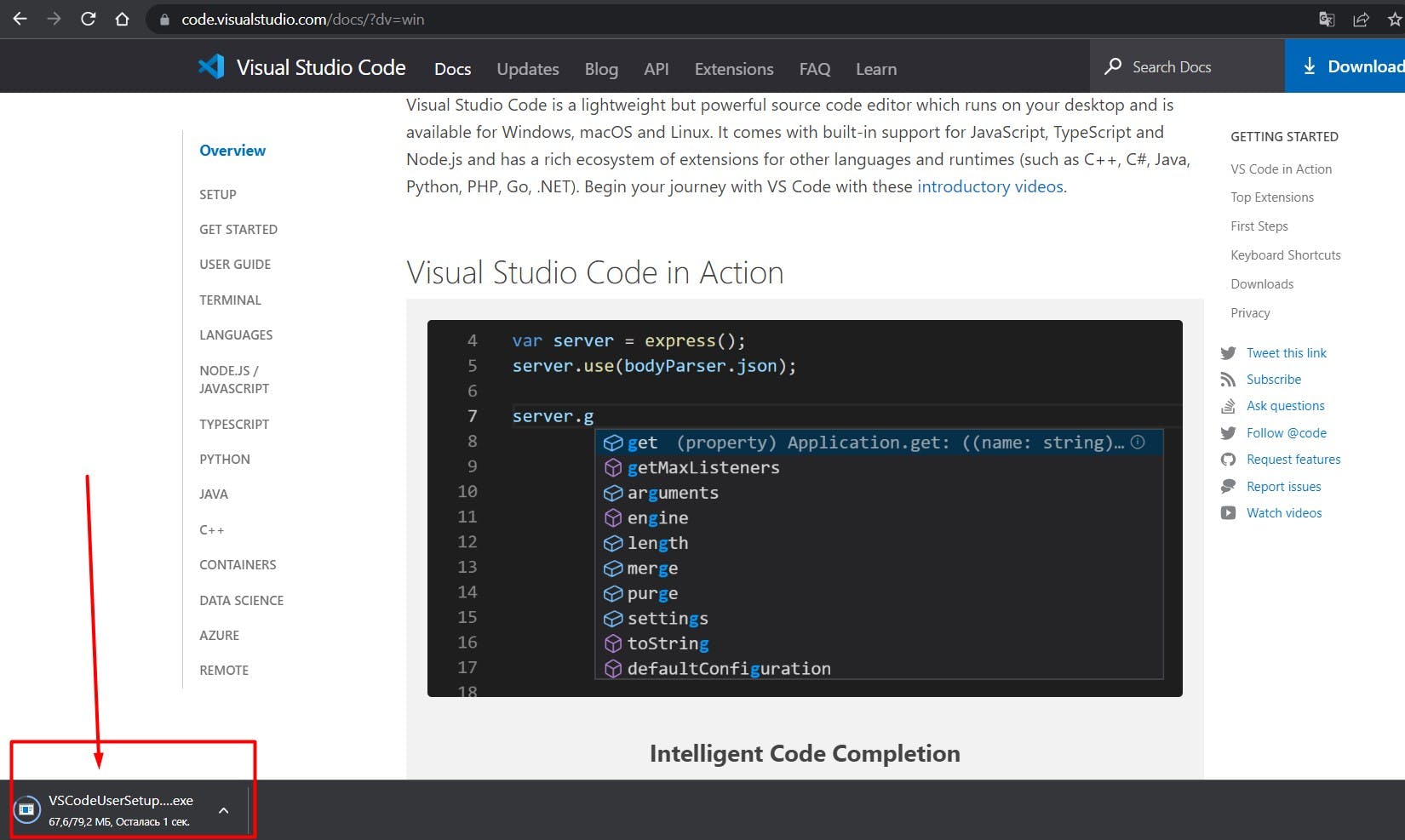
Task: Go to Privacy section link
Action: point(1250,313)
